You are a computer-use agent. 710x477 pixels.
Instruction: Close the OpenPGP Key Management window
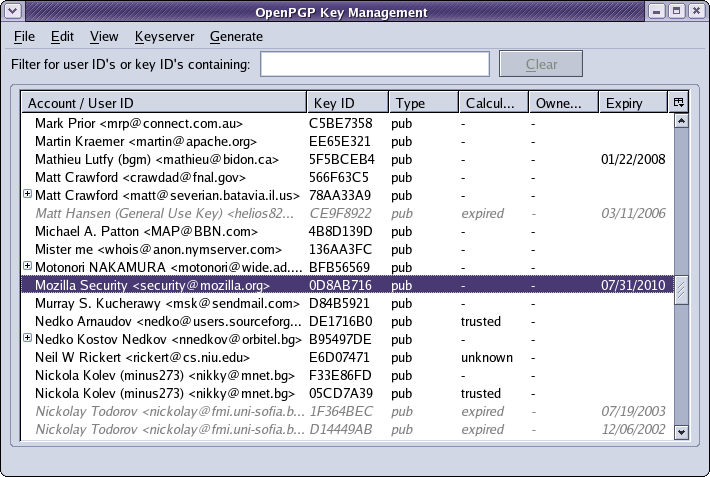tap(696, 11)
